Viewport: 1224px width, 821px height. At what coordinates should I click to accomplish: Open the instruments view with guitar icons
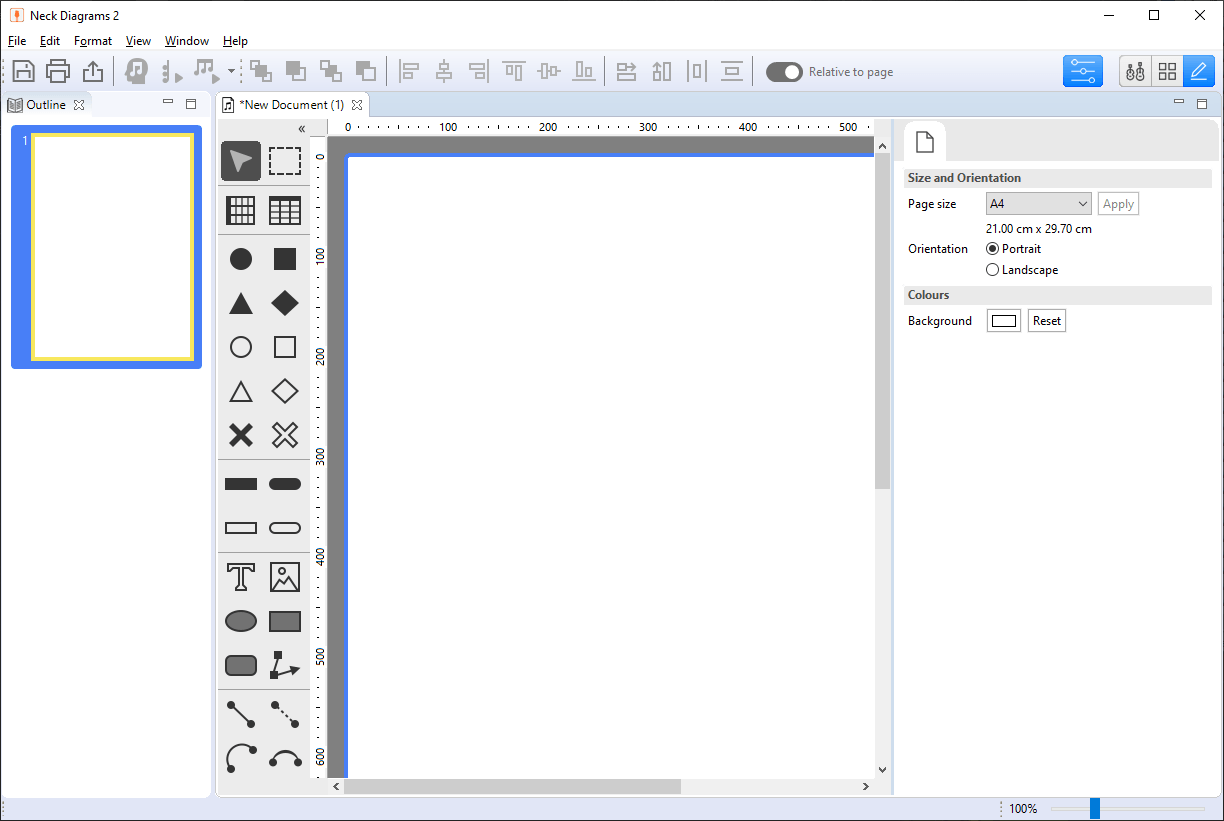(1135, 71)
